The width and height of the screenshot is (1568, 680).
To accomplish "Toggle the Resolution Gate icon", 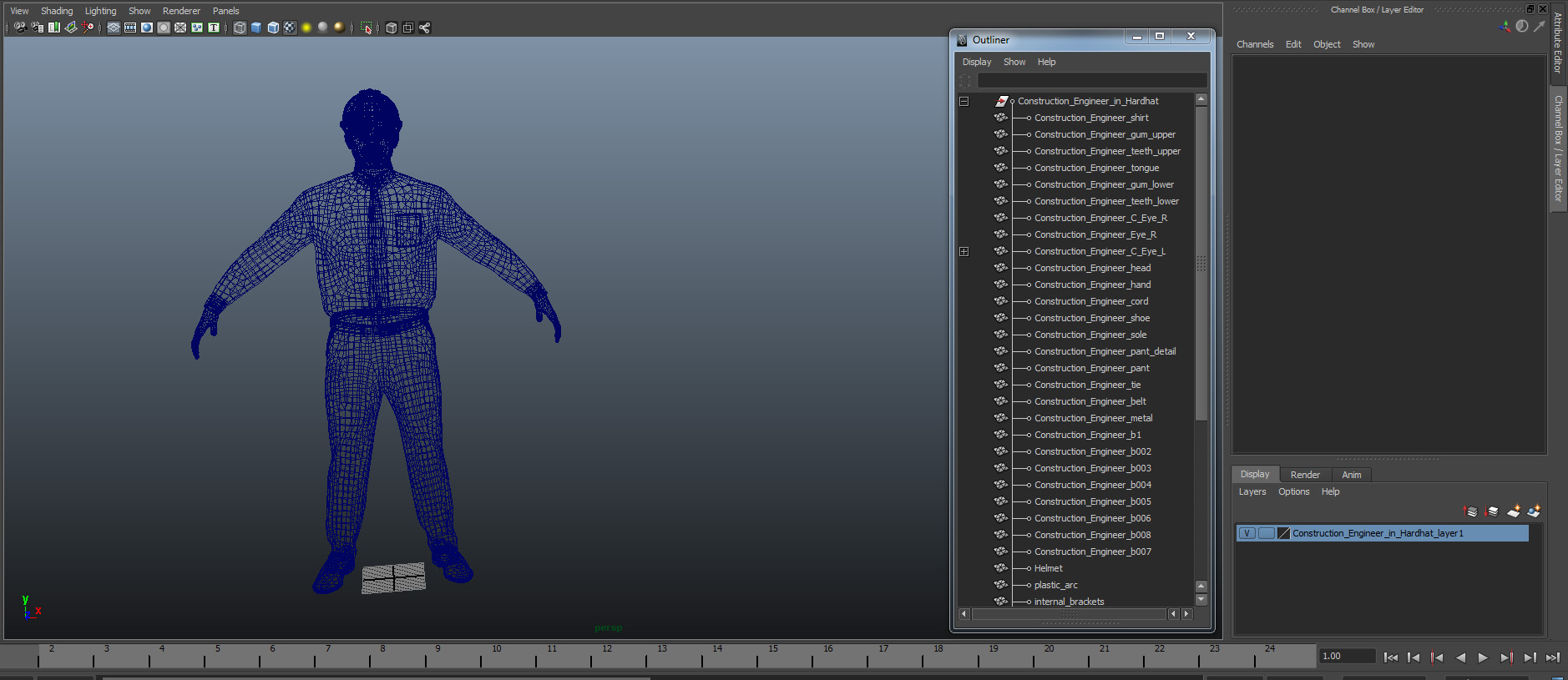I will [147, 28].
